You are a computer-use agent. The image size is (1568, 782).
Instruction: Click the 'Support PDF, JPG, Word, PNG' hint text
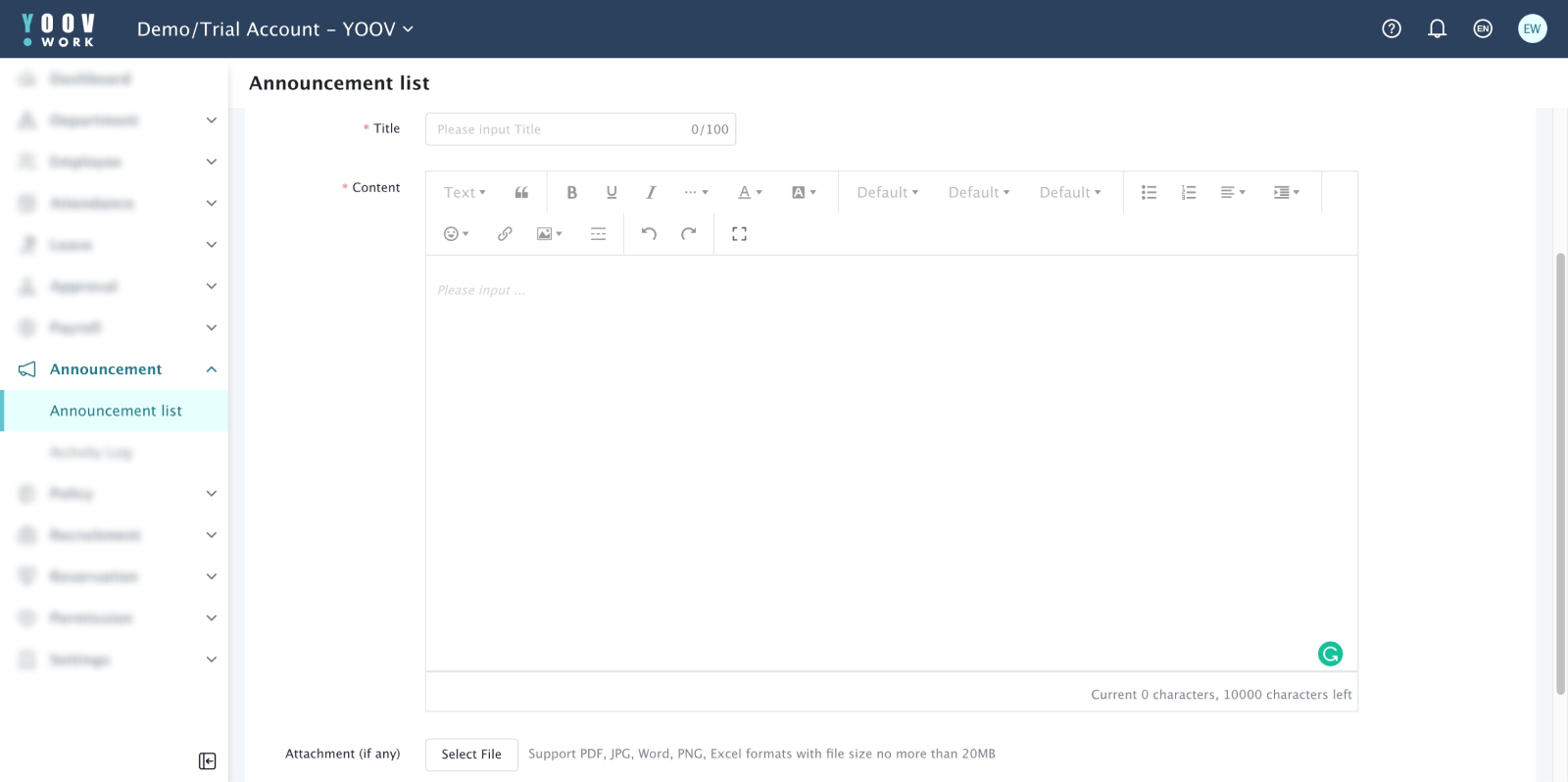point(761,754)
